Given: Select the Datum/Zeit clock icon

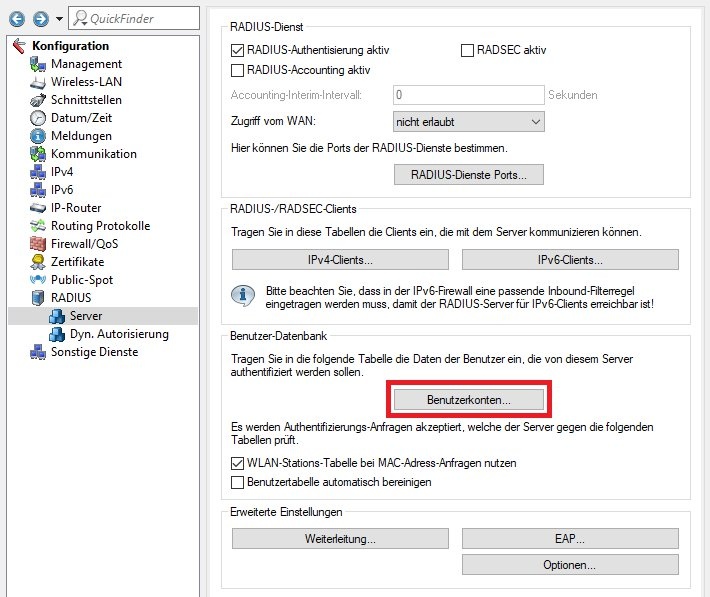Looking at the screenshot, I should pos(38,118).
